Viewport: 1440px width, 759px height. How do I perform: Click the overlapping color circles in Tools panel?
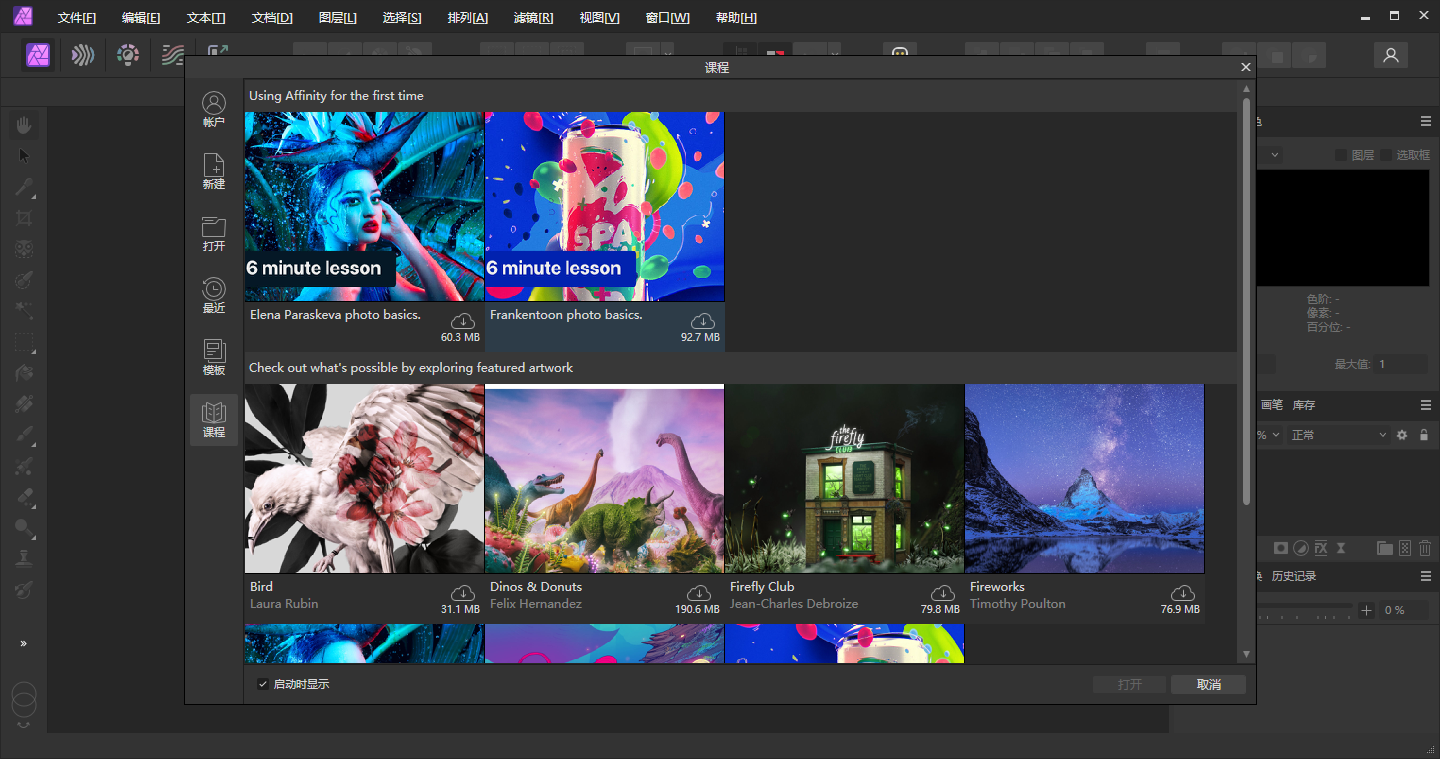pos(24,699)
